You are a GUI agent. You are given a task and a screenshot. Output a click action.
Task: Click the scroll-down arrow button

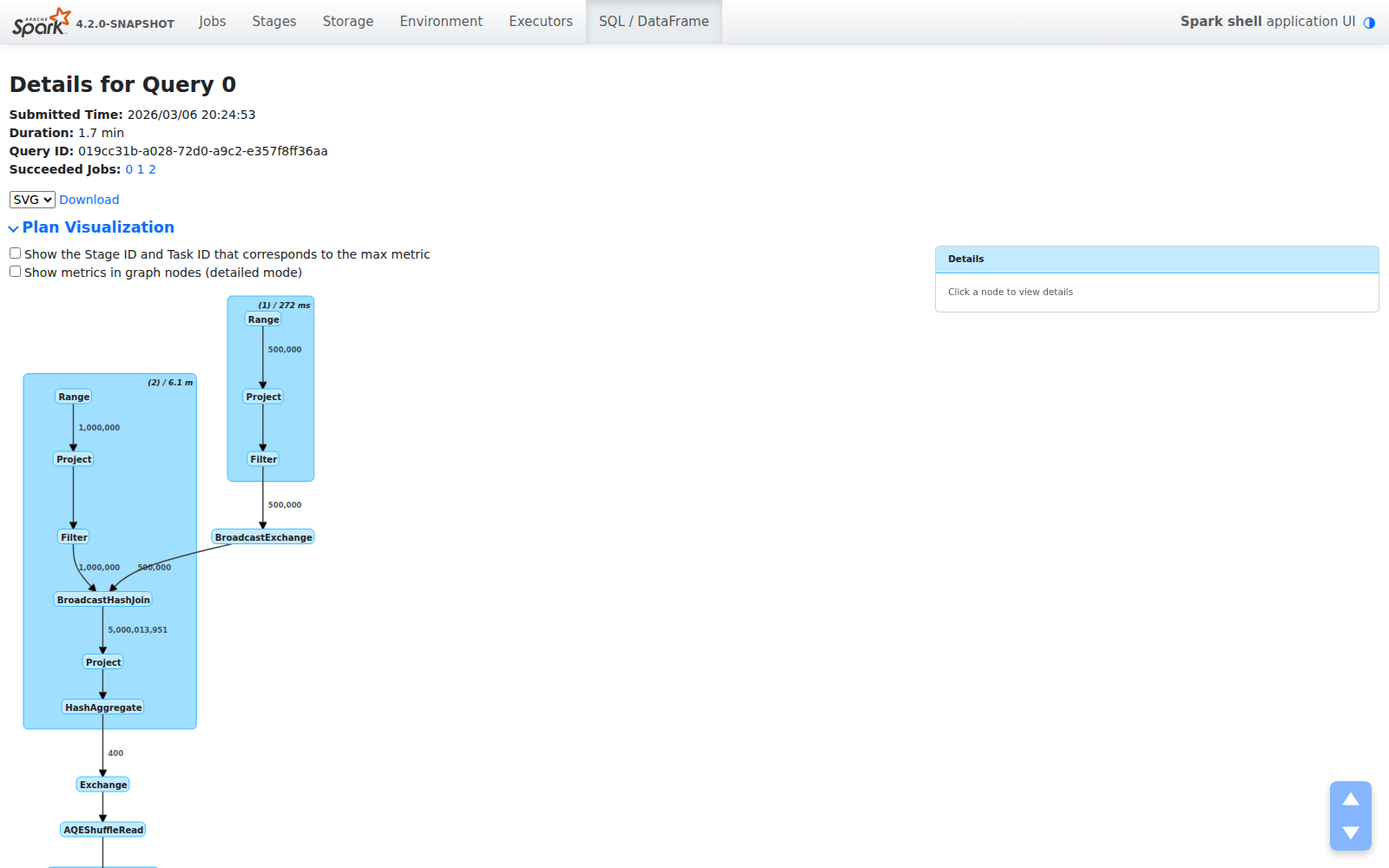(x=1351, y=831)
